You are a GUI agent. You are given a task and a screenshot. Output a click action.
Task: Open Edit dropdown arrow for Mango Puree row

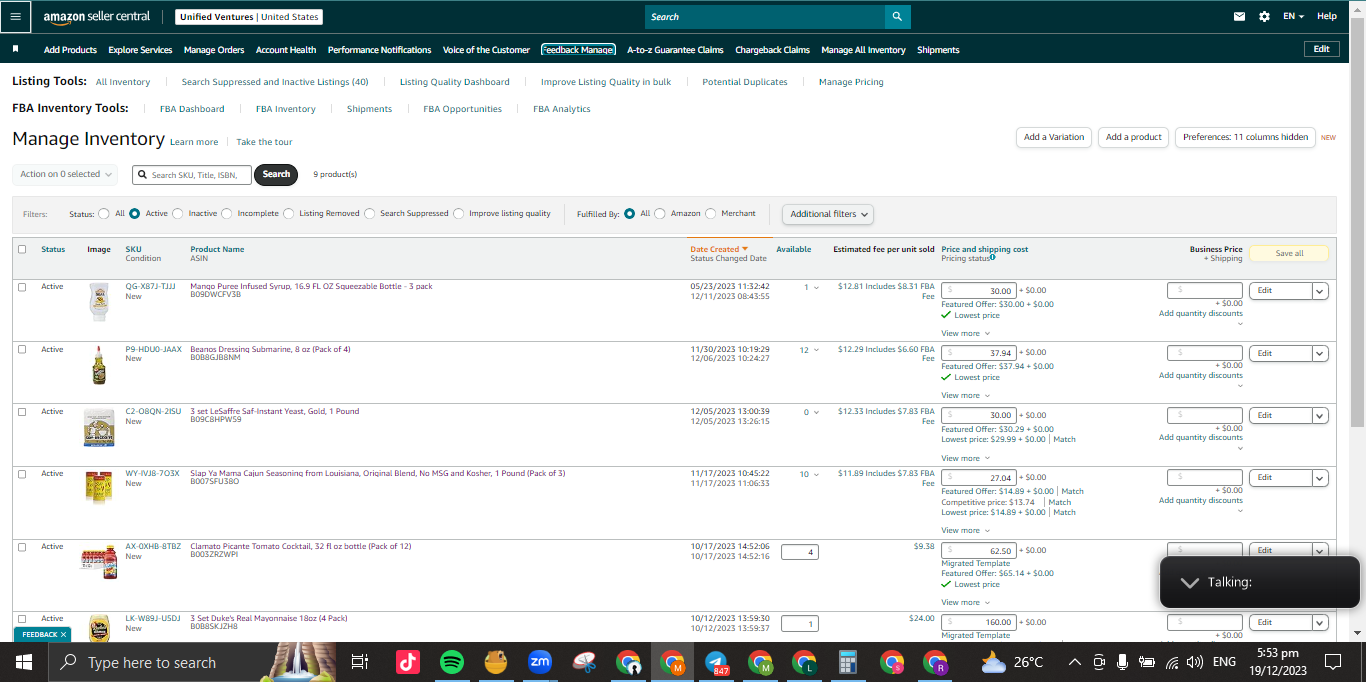click(x=1320, y=291)
